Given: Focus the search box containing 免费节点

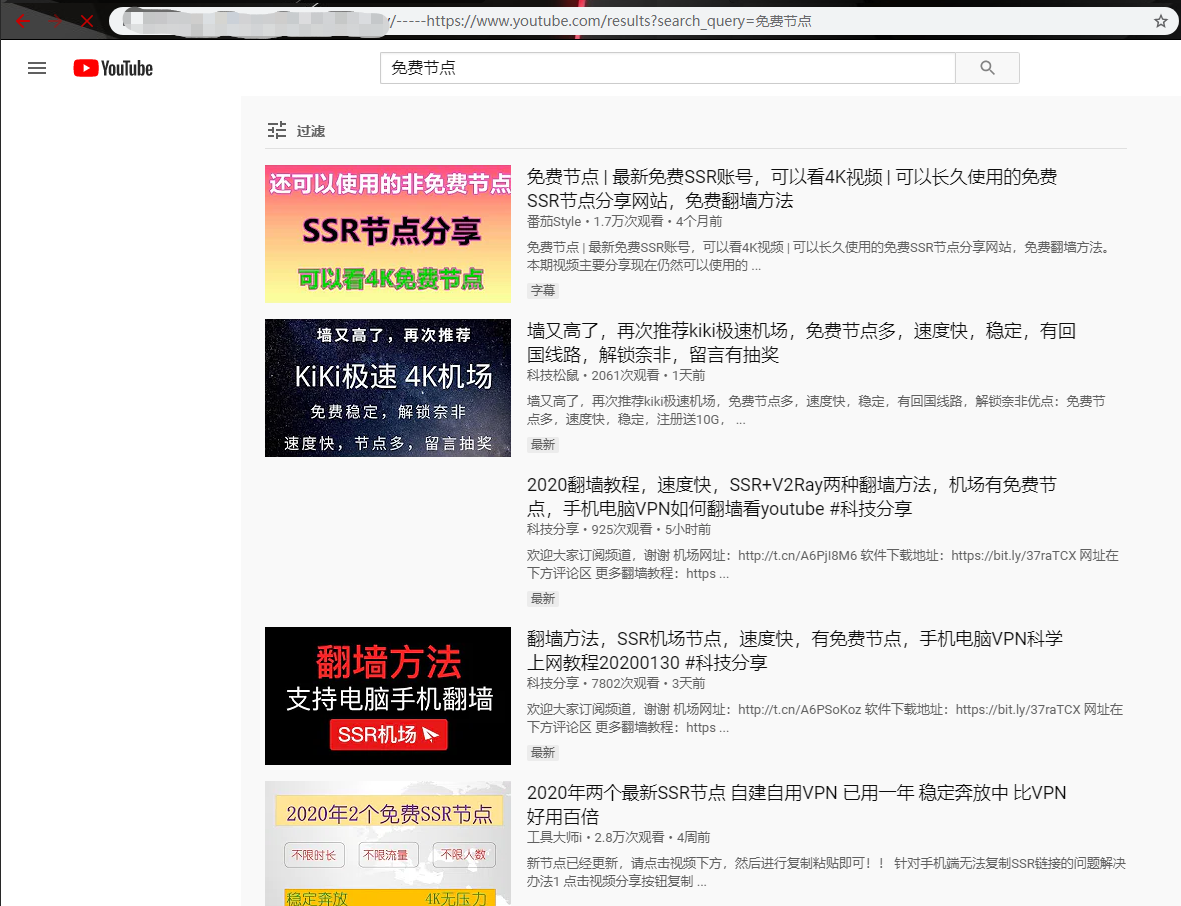Looking at the screenshot, I should (x=667, y=68).
